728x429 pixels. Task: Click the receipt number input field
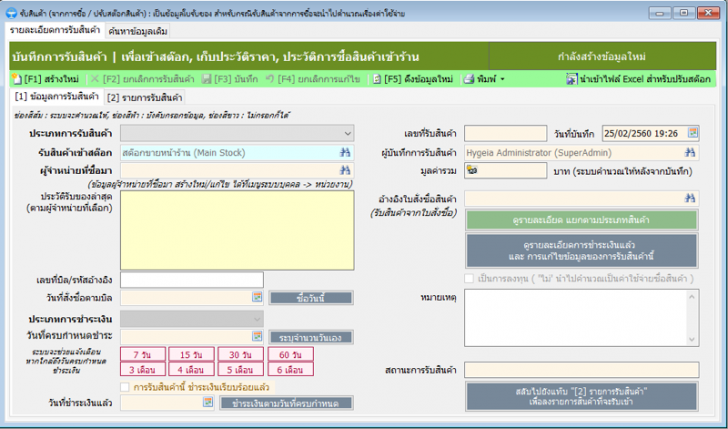pos(506,133)
